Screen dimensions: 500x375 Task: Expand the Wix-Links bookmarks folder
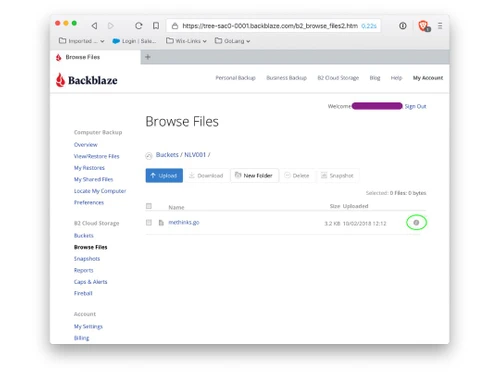pyautogui.click(x=186, y=41)
